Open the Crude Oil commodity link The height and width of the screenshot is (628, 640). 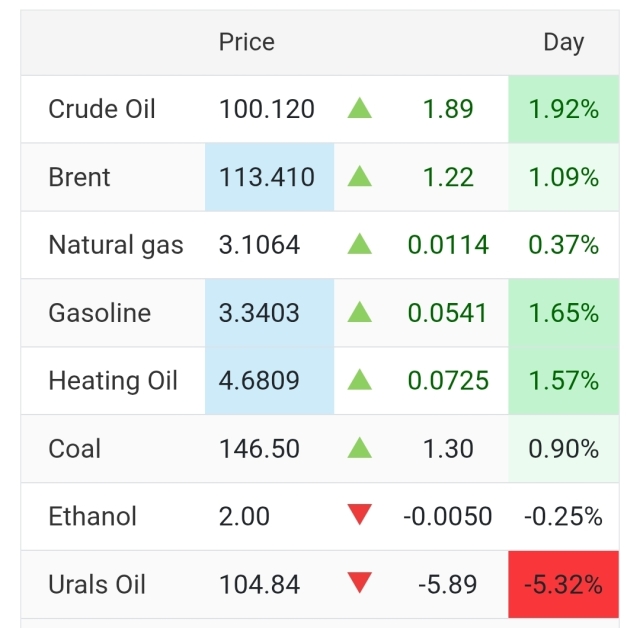[102, 109]
